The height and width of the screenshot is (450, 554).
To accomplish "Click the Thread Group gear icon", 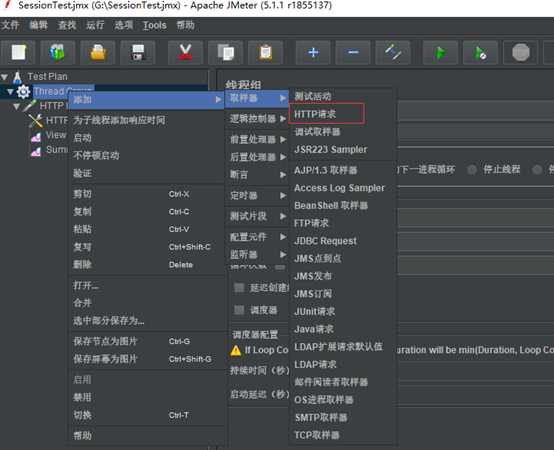I will coord(23,92).
